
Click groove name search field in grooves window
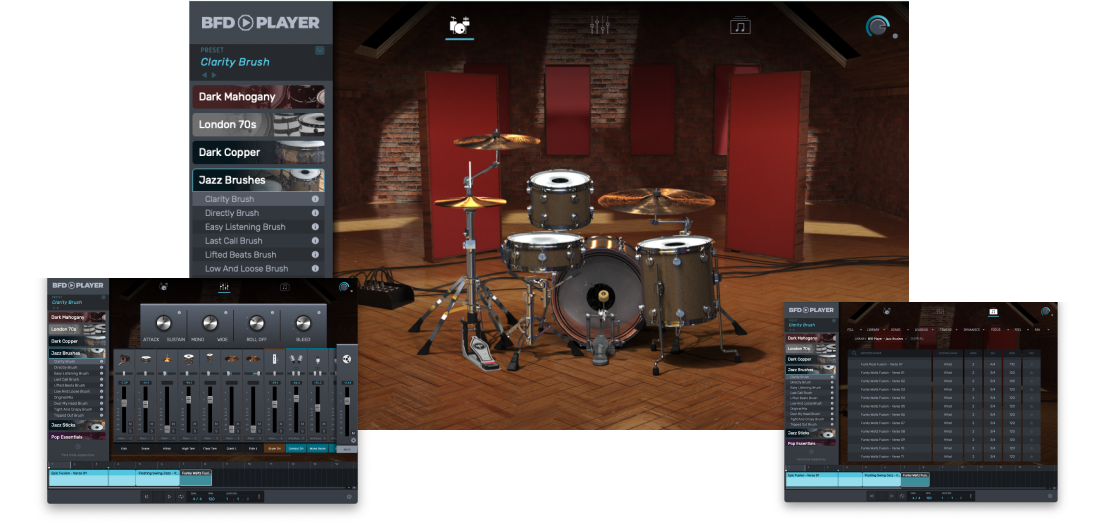click(x=891, y=353)
